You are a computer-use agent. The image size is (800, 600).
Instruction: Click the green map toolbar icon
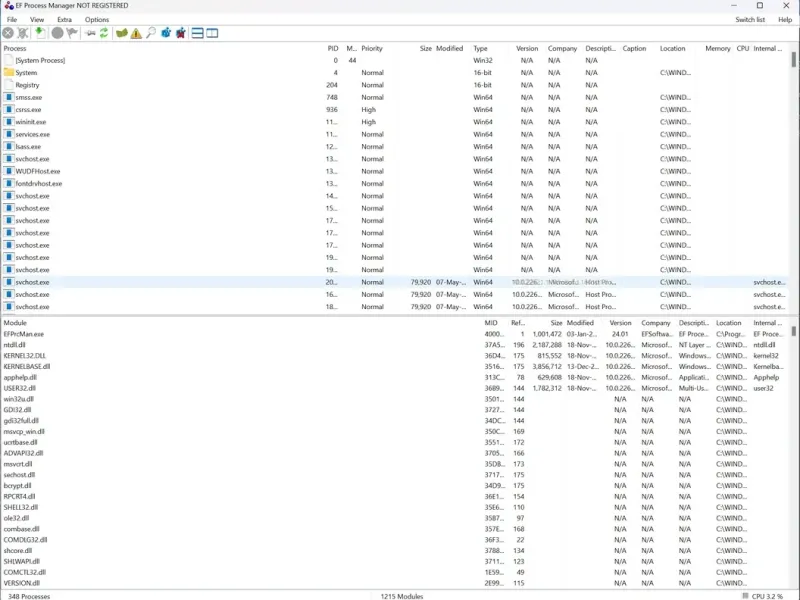[x=121, y=33]
